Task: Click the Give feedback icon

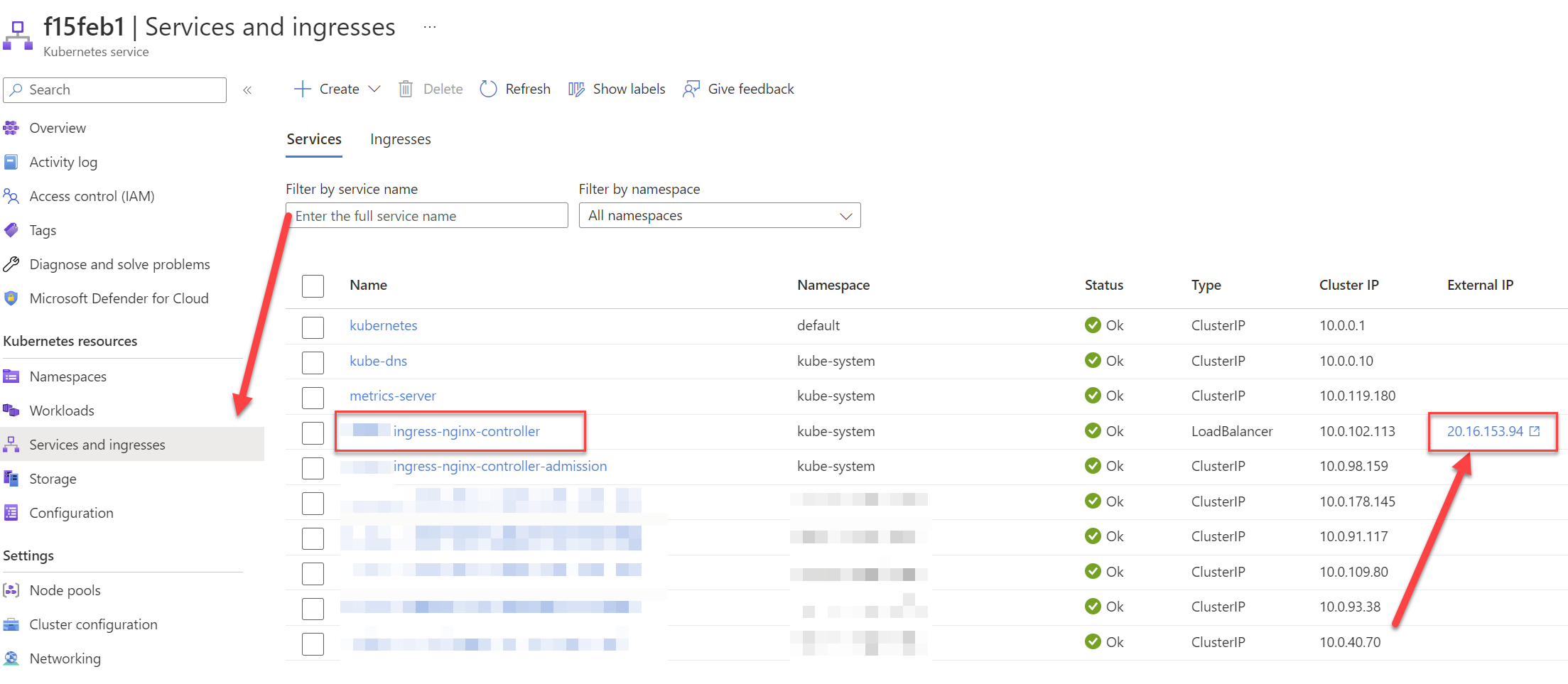Action: tap(691, 89)
